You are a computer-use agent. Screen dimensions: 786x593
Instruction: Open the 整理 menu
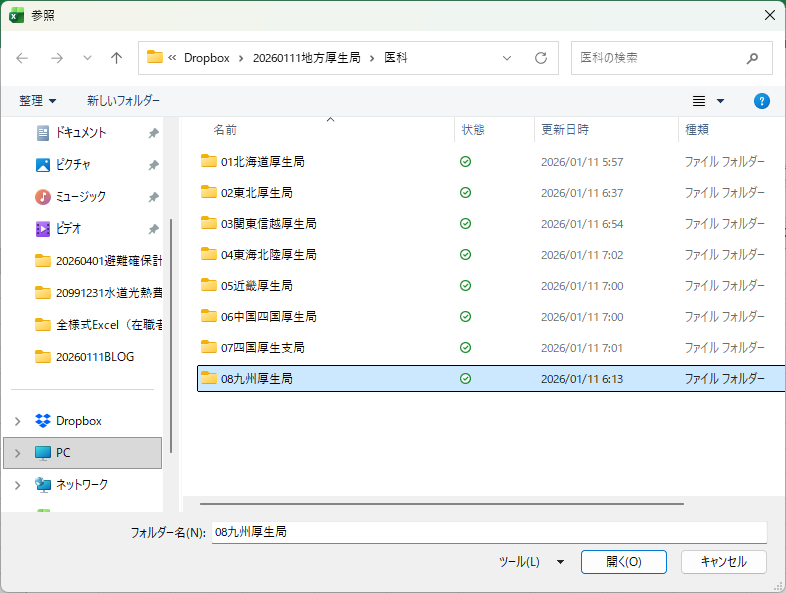pos(38,101)
